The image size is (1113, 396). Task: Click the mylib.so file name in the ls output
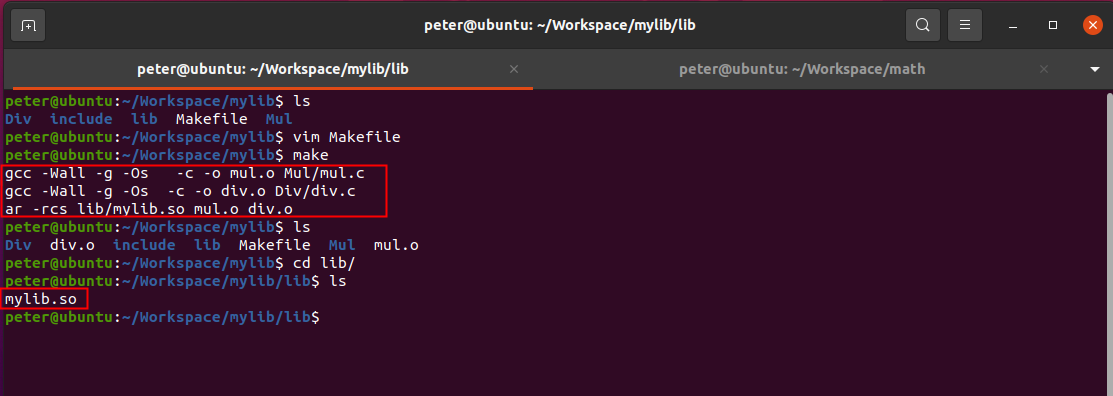(x=40, y=299)
